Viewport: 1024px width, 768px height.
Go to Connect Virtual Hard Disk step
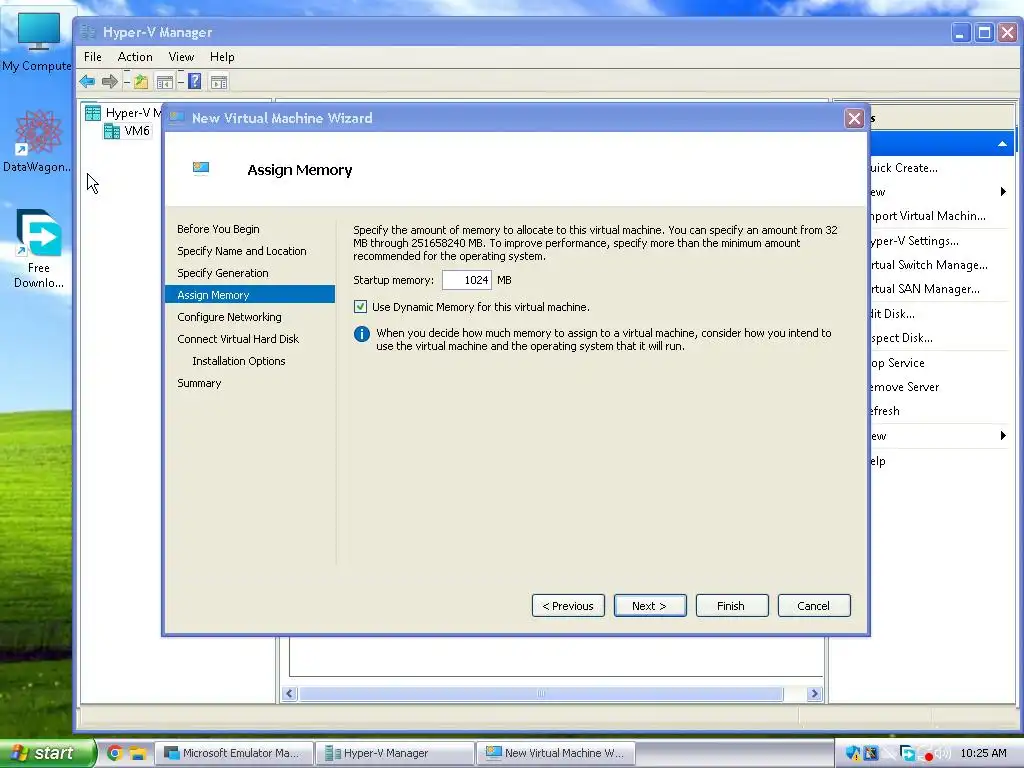coord(238,339)
